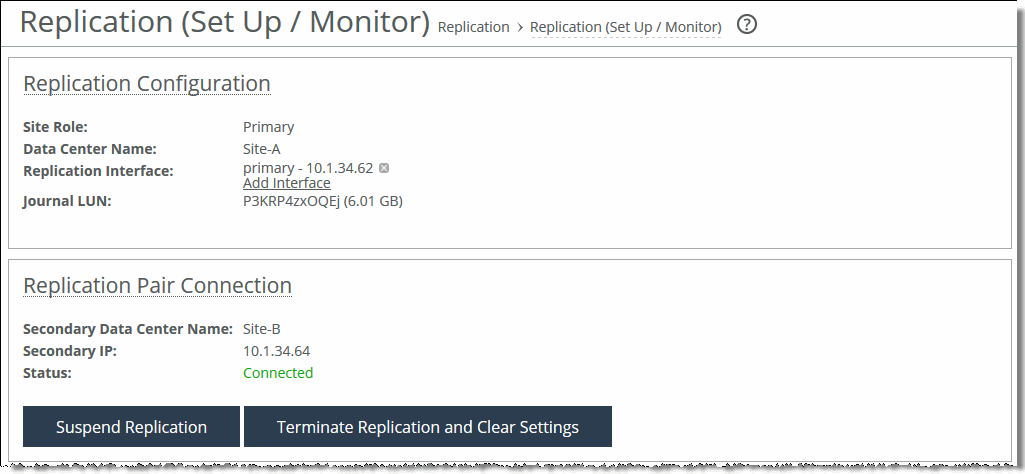Click the Replication Pair Connection section heading
This screenshot has height=474, width=1025.
pos(157,286)
